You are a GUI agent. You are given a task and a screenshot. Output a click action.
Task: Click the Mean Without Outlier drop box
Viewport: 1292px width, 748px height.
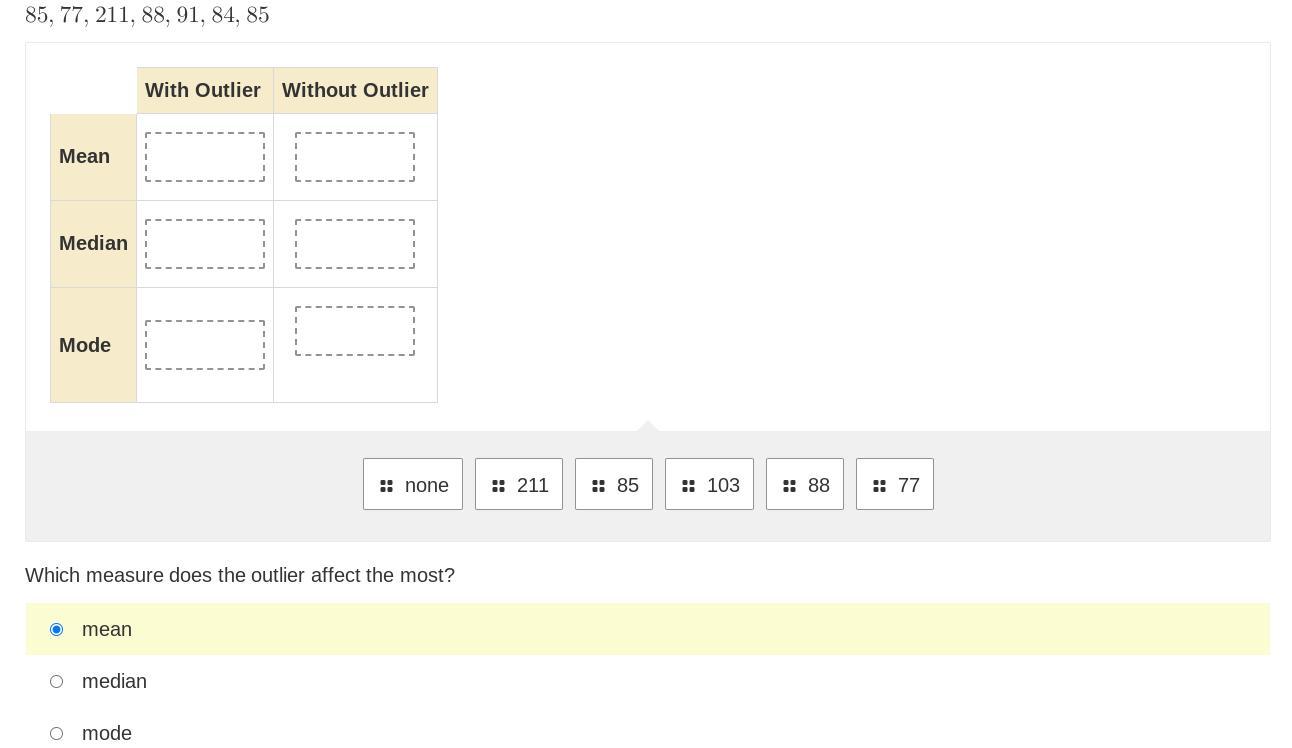tap(355, 157)
